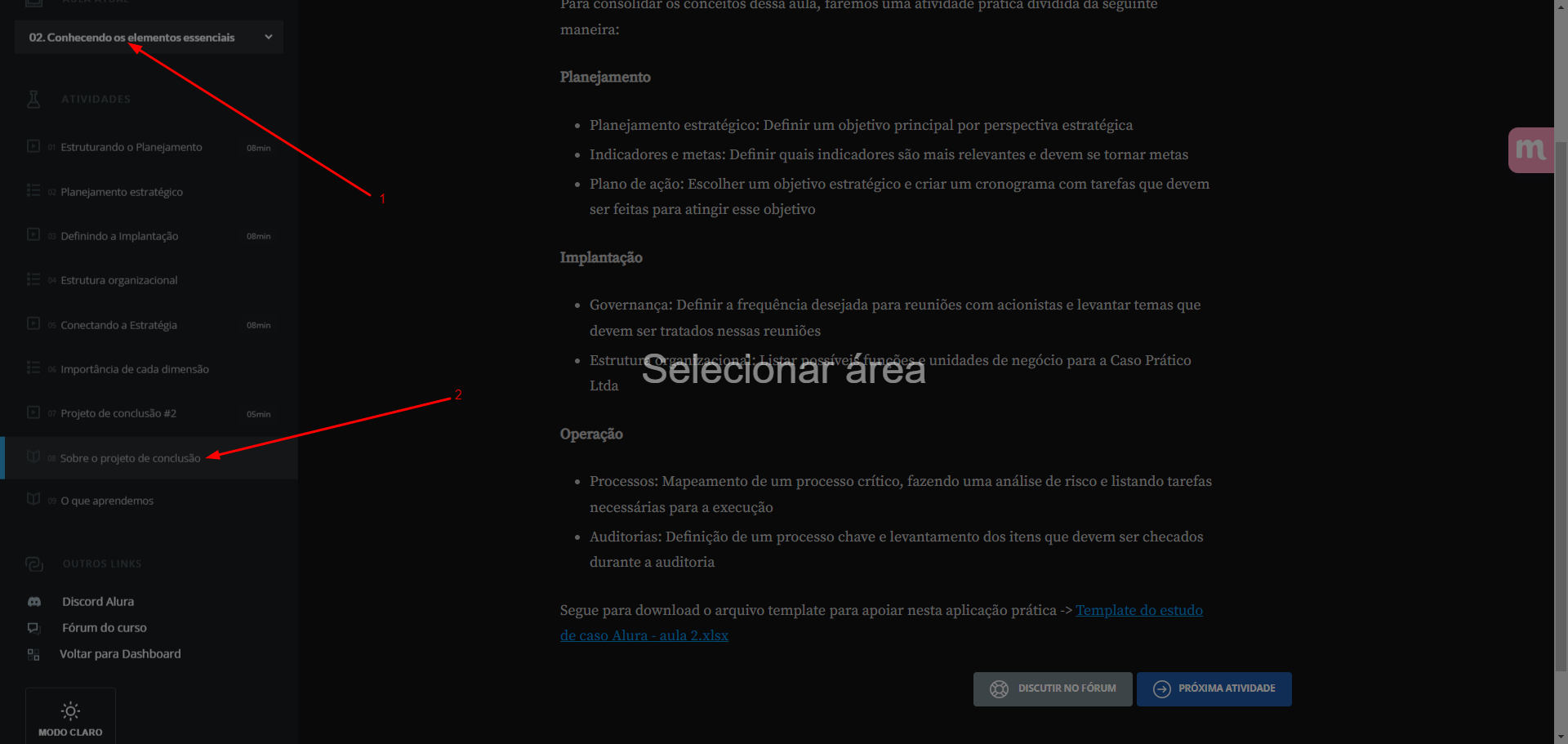The image size is (1568, 744).
Task: Click the '08min' duration of Estruturando o Planejamento
Action: click(259, 148)
